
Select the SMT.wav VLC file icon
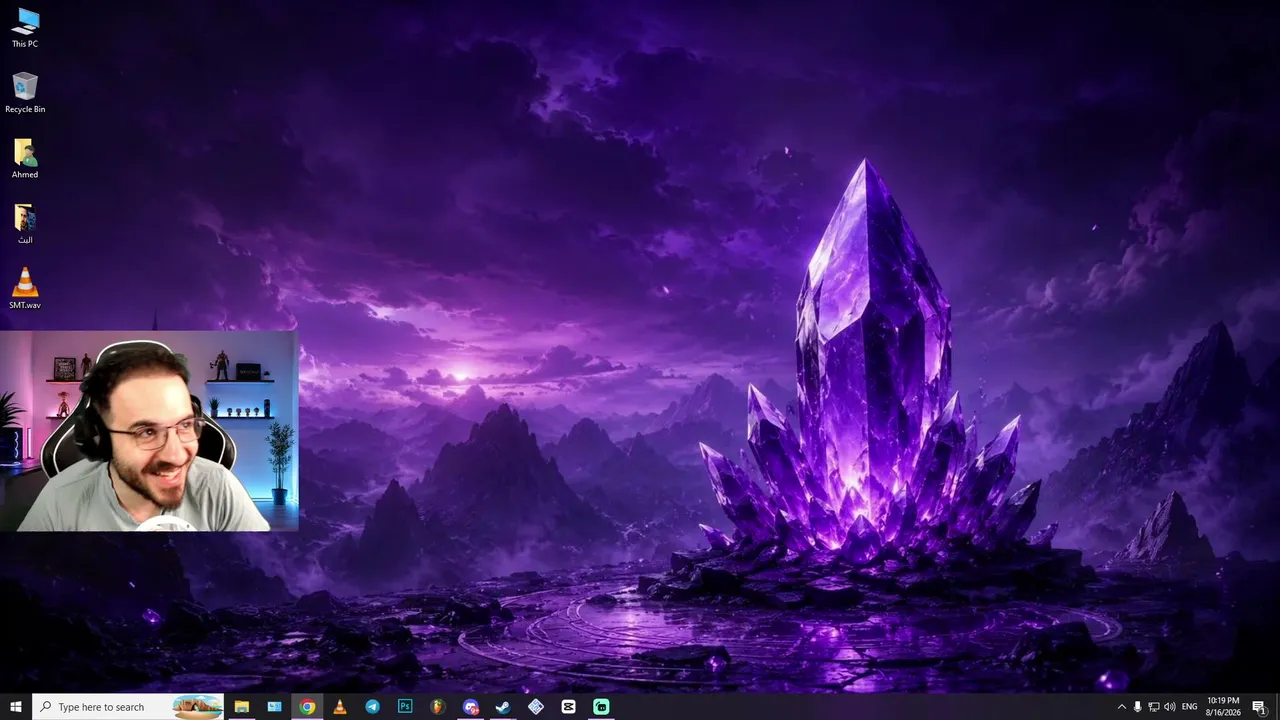click(25, 289)
